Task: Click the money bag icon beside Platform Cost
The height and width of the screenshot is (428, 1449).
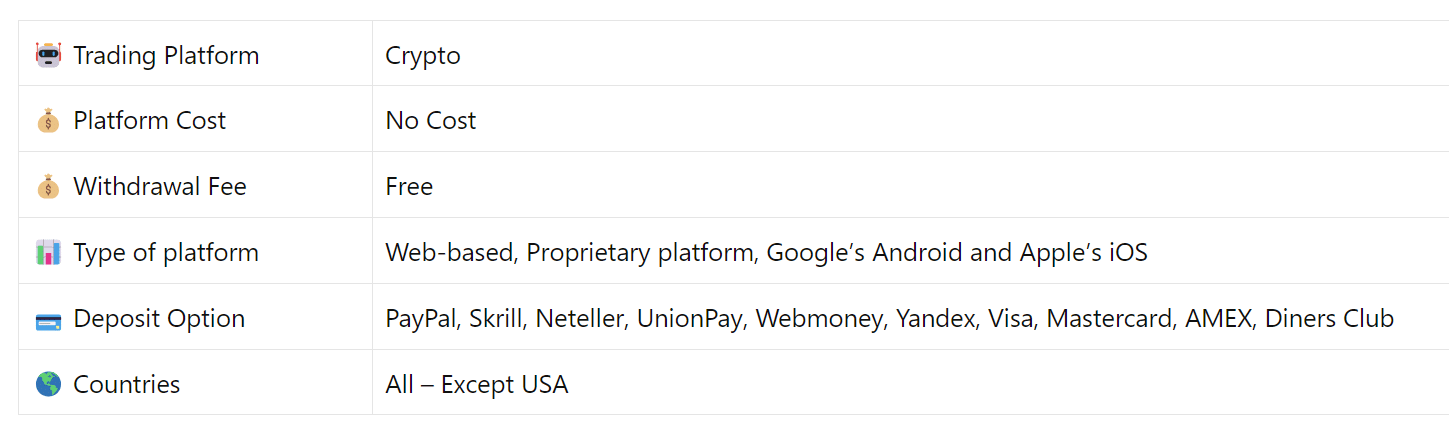Action: tap(48, 121)
